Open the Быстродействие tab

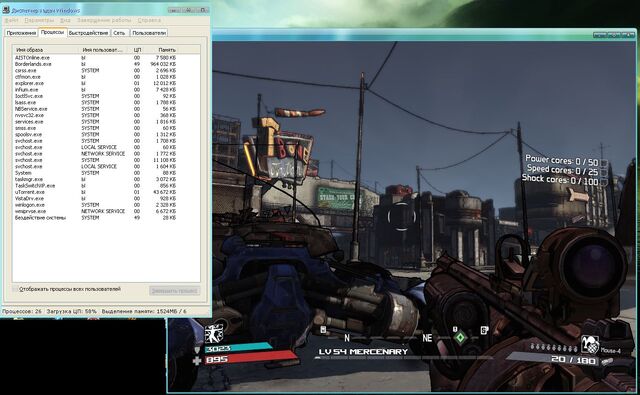coord(88,33)
